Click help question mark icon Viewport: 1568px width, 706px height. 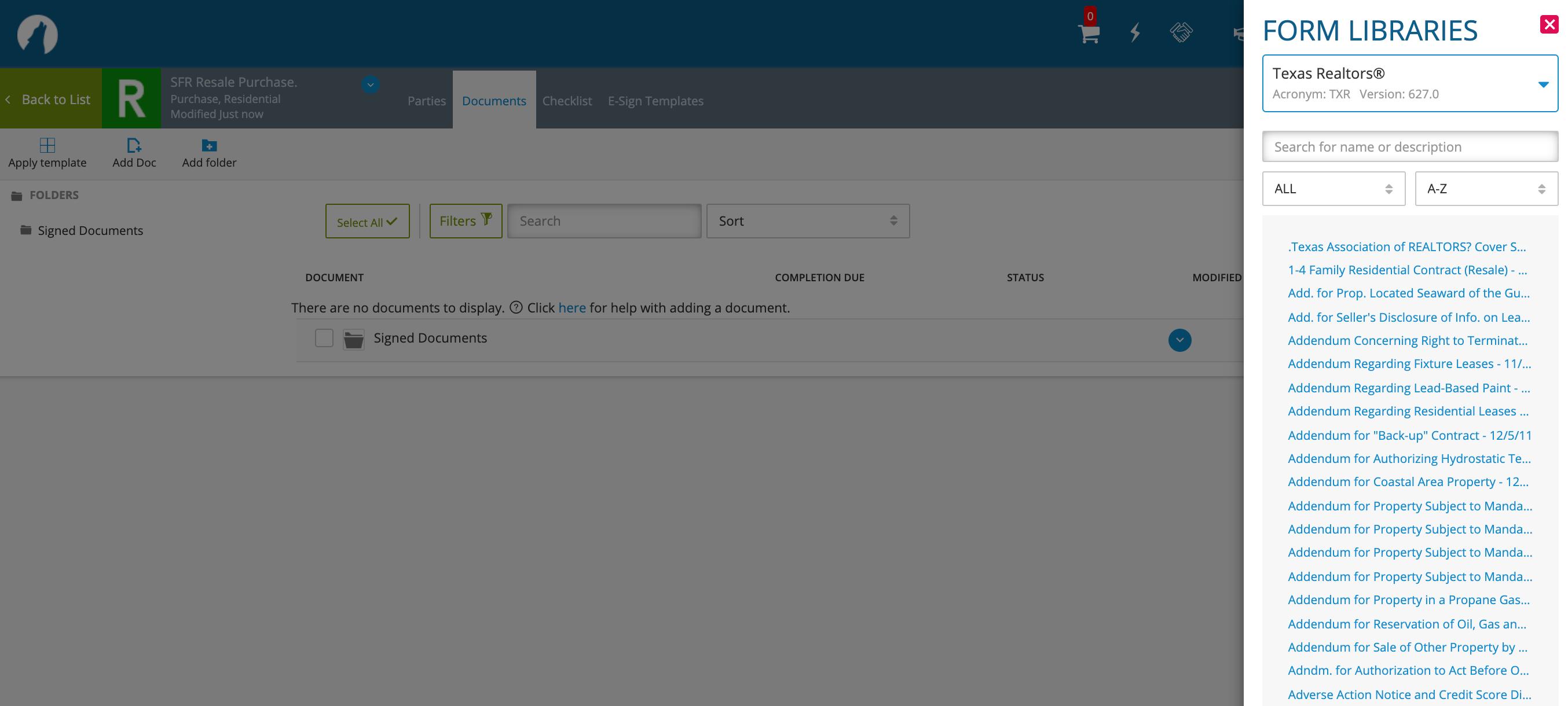[515, 308]
